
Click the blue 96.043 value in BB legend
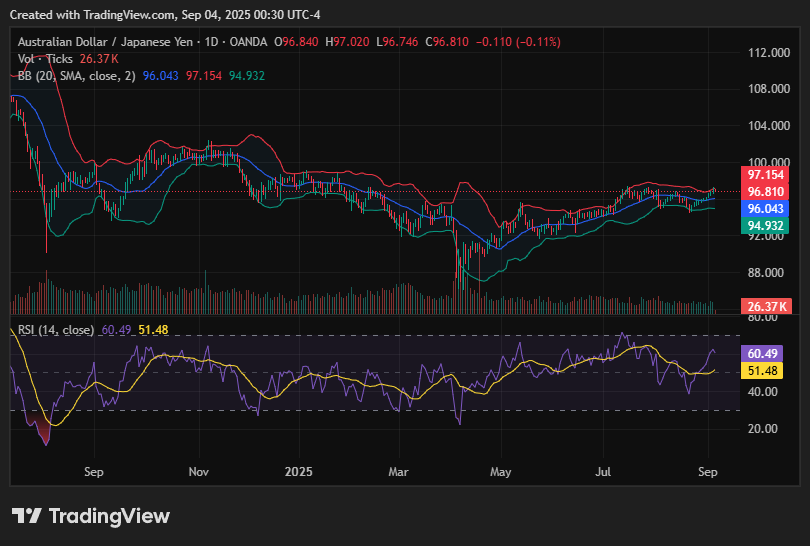(161, 76)
